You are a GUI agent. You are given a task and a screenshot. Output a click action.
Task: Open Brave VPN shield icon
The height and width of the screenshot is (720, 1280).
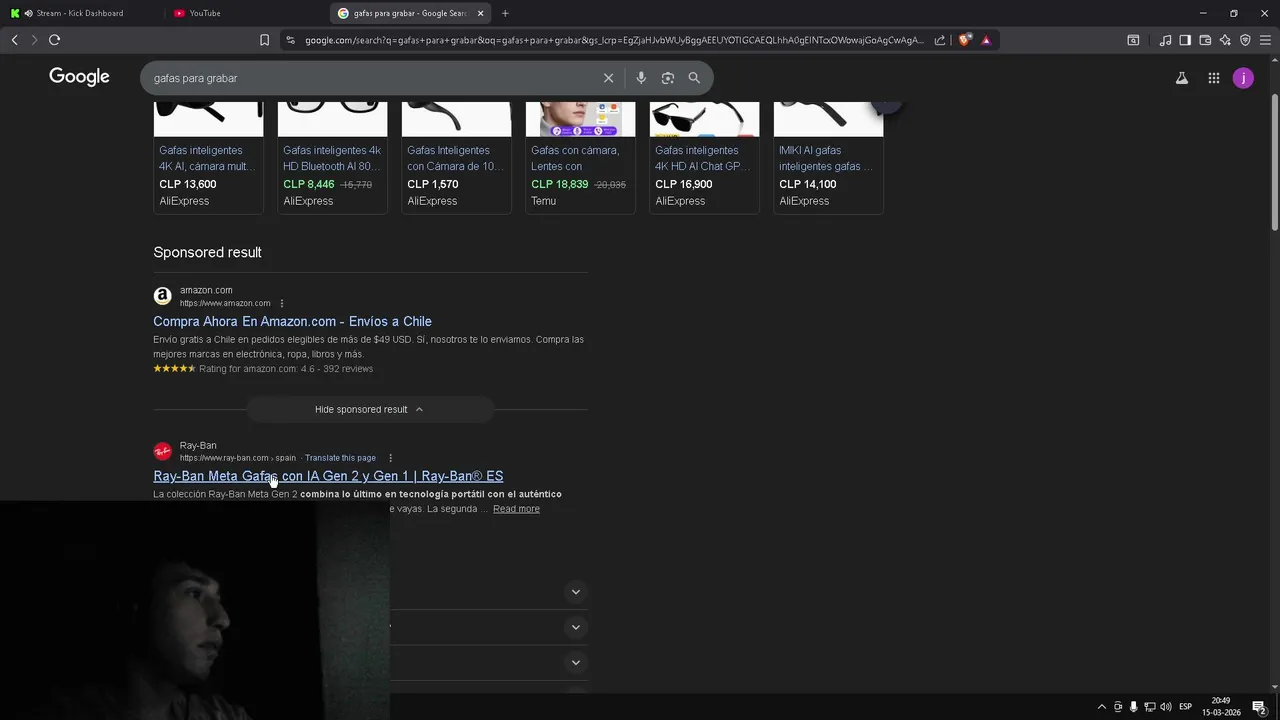click(x=1245, y=40)
